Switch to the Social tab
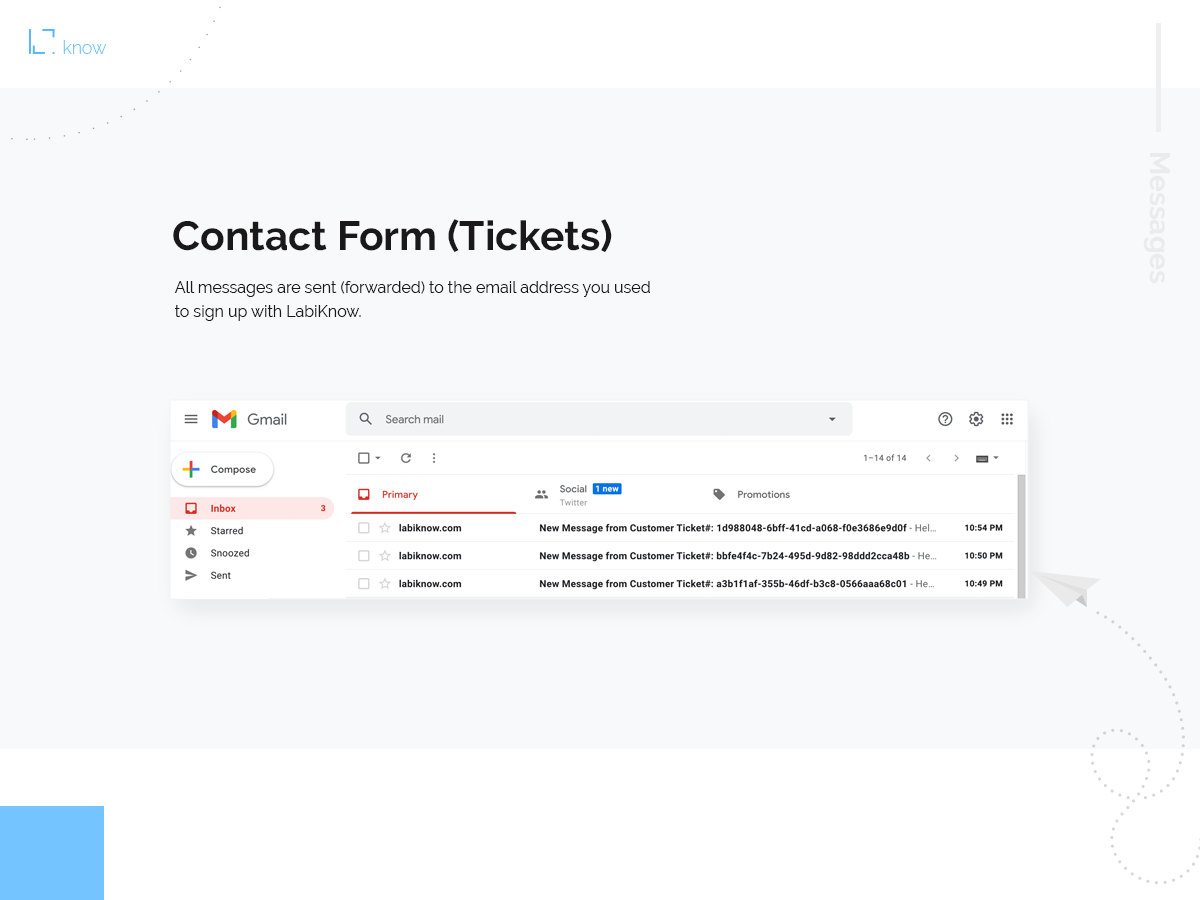The image size is (1200, 900). tap(573, 494)
